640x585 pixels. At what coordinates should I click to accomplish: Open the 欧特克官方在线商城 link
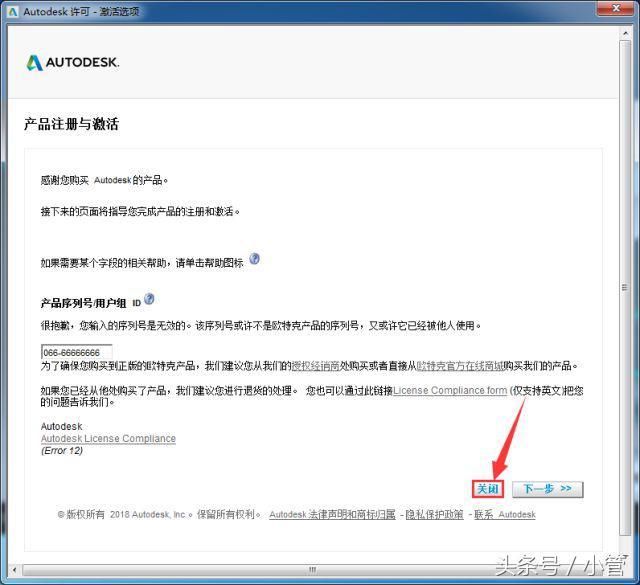(x=460, y=366)
